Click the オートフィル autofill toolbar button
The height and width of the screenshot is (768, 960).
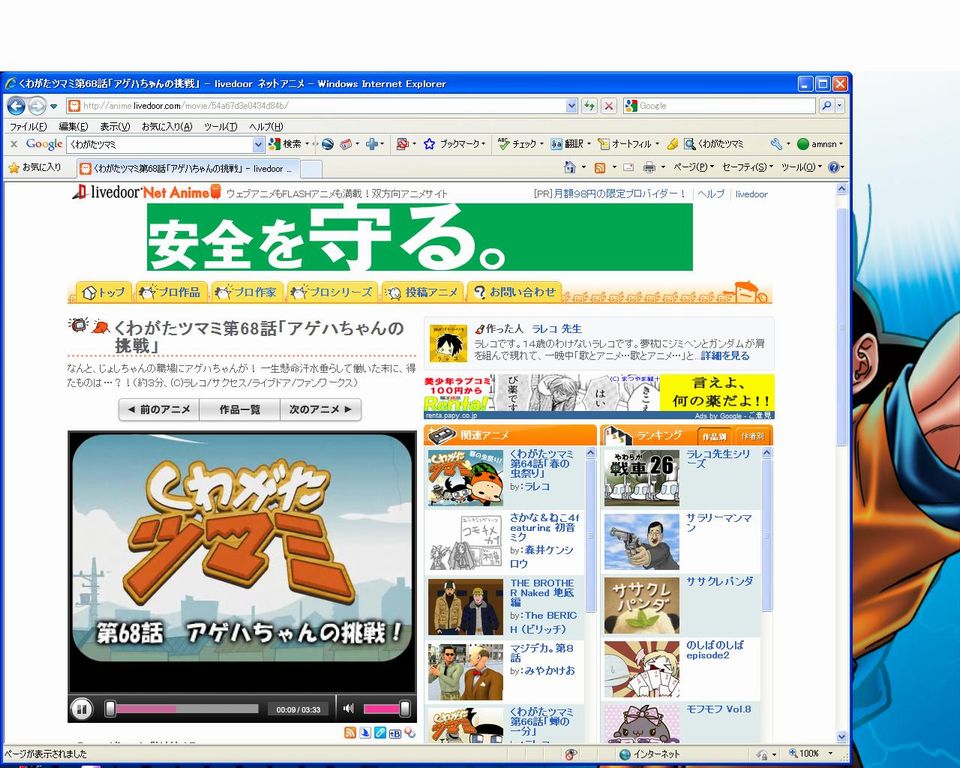coord(625,144)
